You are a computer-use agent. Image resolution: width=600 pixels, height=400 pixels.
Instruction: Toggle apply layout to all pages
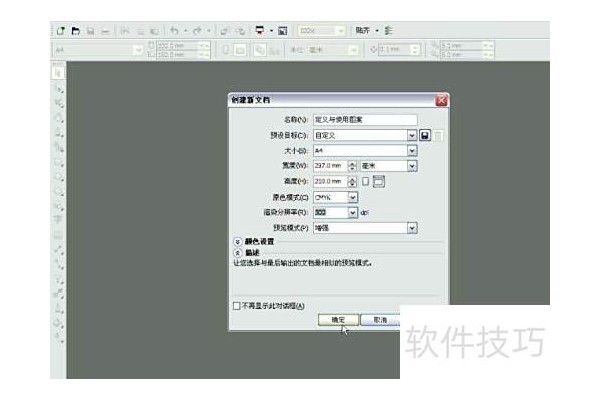[x=260, y=50]
